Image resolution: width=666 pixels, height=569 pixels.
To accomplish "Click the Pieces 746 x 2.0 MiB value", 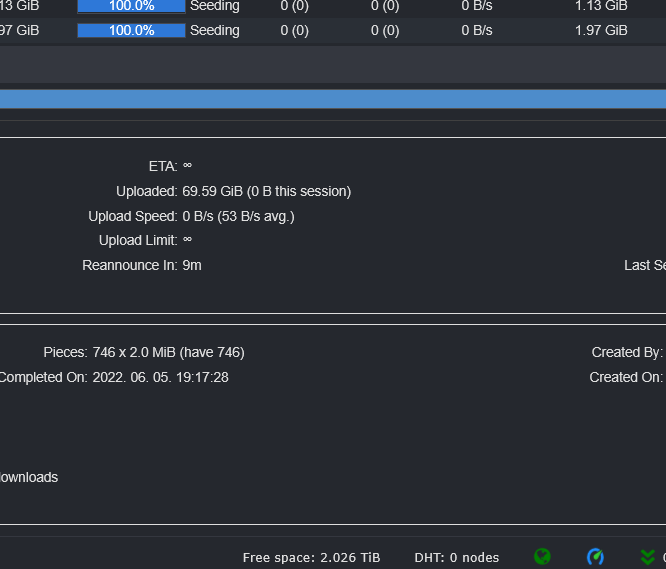I will tap(168, 352).
